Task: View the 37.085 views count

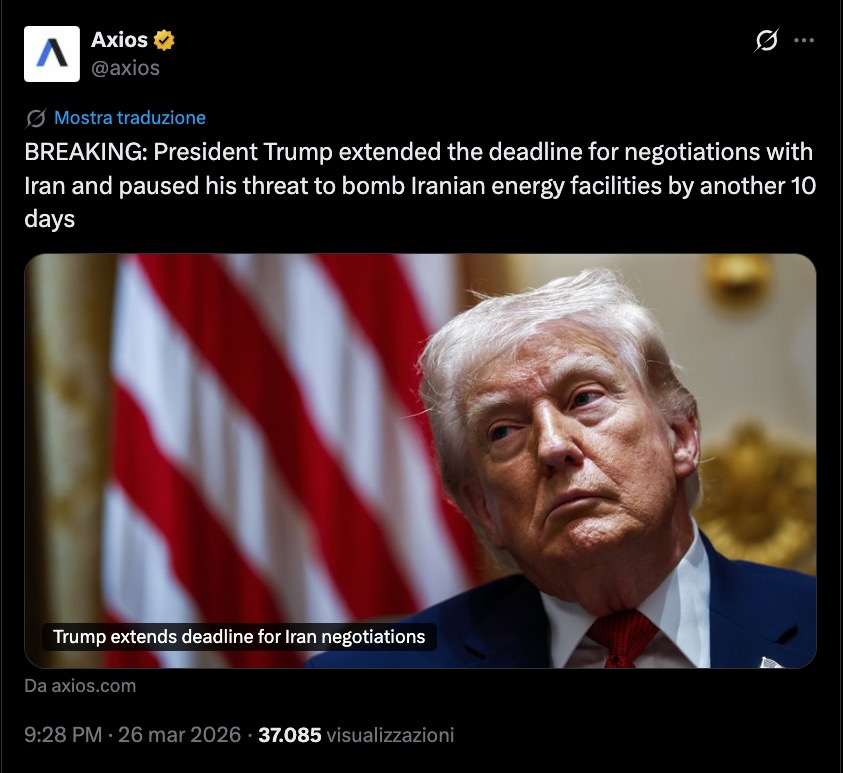Action: [290, 735]
